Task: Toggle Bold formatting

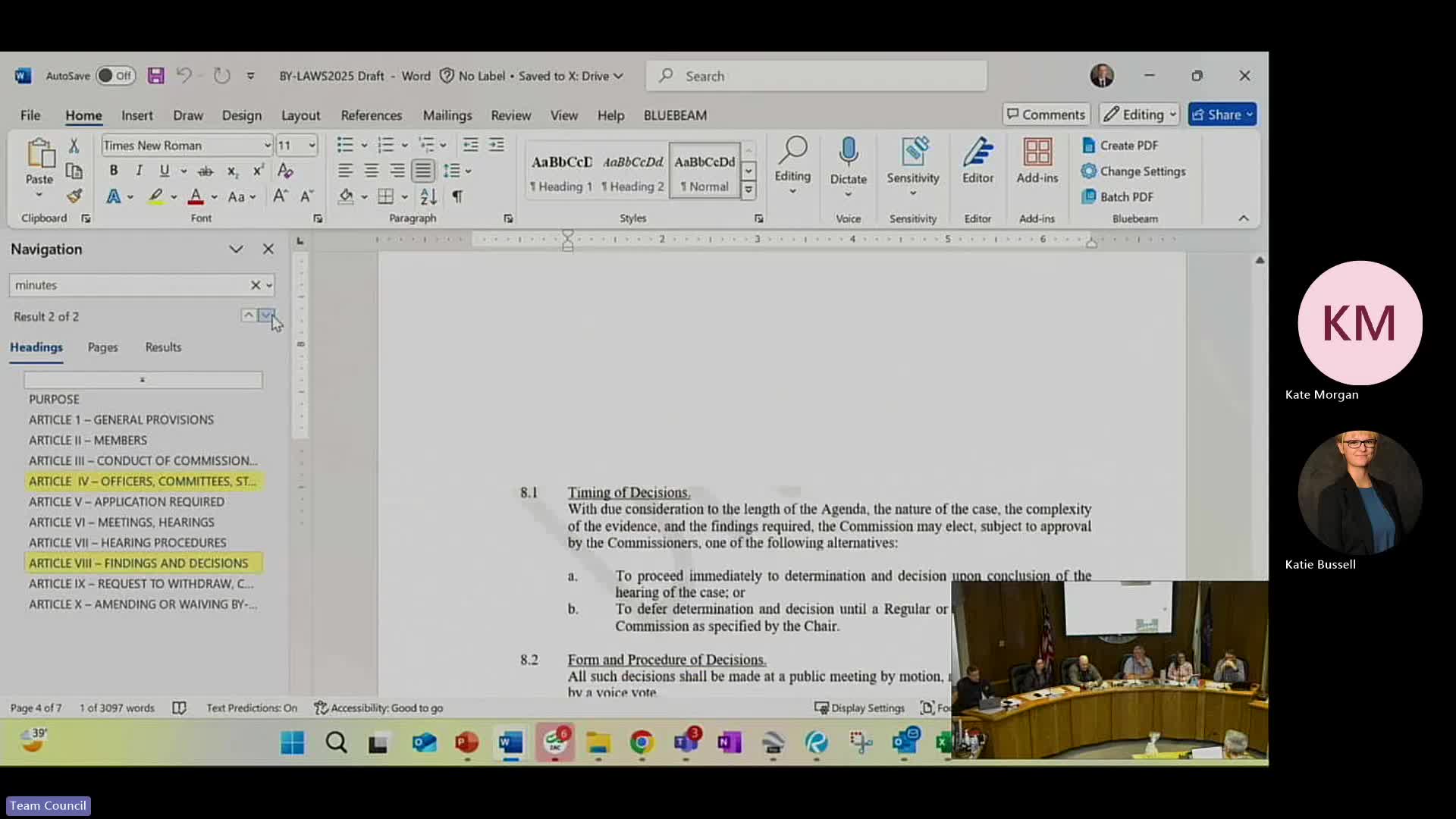Action: (x=114, y=171)
